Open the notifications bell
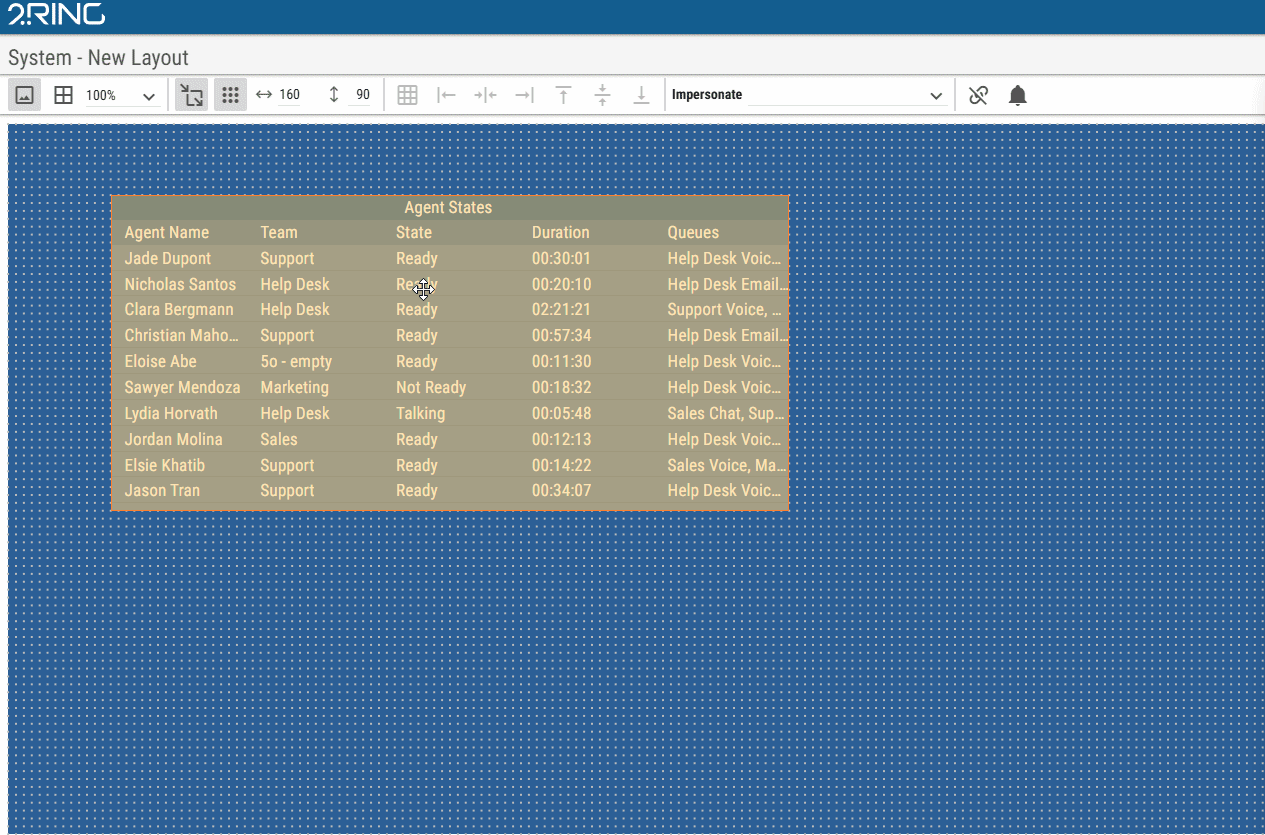The image size is (1265, 835). click(x=1017, y=95)
